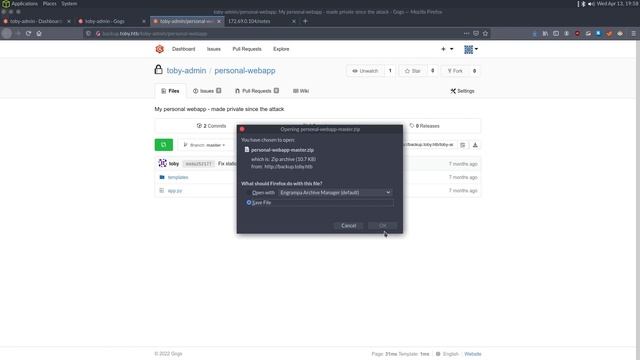
Task: Click the volume icon in system tray
Action: pos(591,4)
